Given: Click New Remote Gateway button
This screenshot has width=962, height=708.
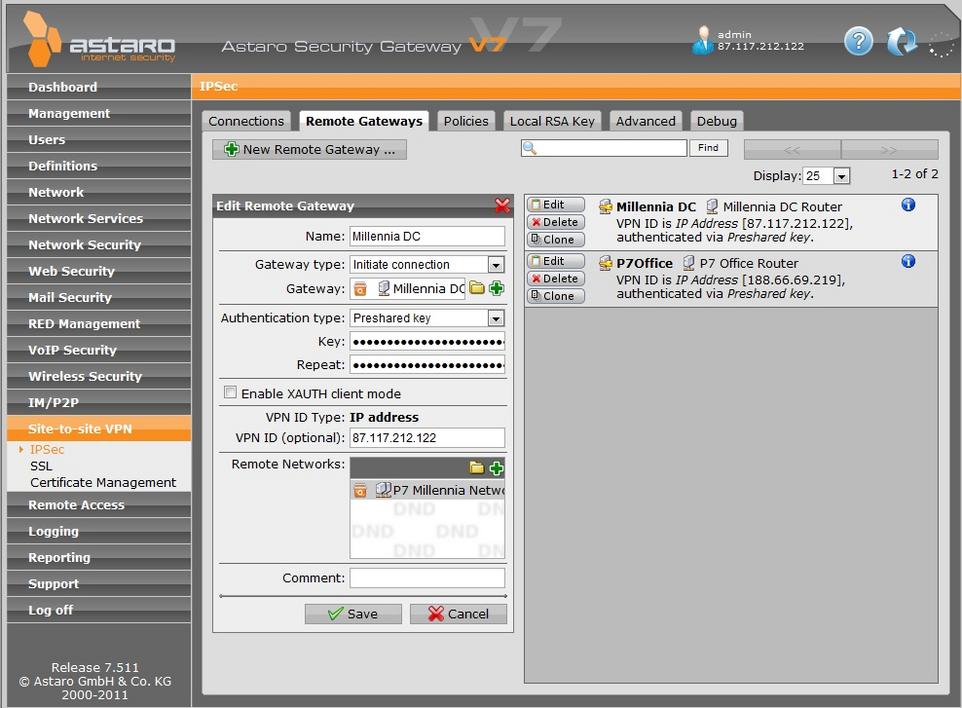Looking at the screenshot, I should coord(309,149).
